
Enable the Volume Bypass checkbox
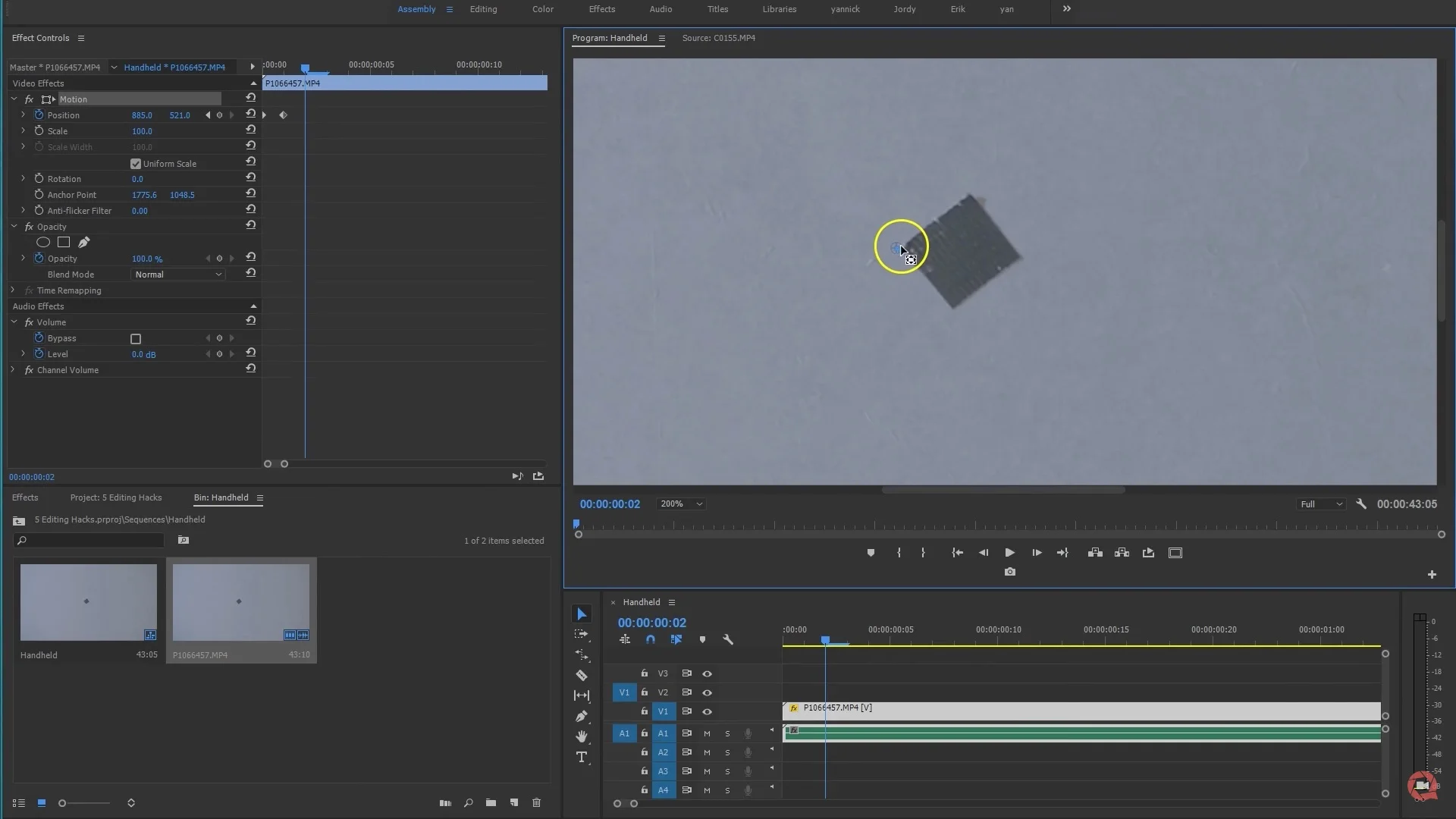(x=136, y=339)
